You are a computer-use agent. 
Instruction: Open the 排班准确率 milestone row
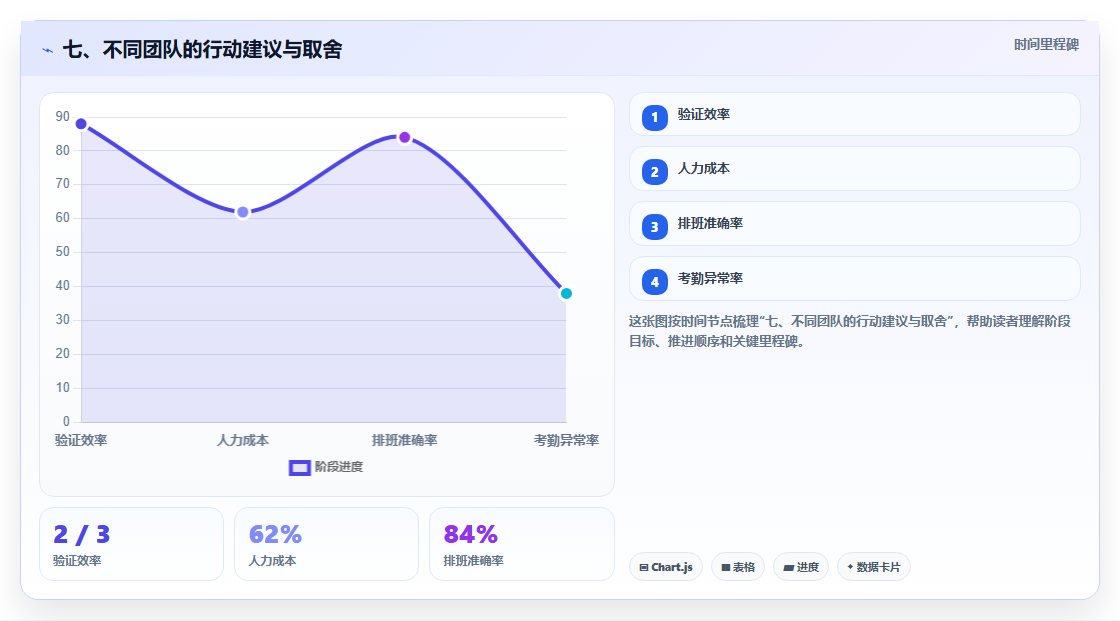854,224
